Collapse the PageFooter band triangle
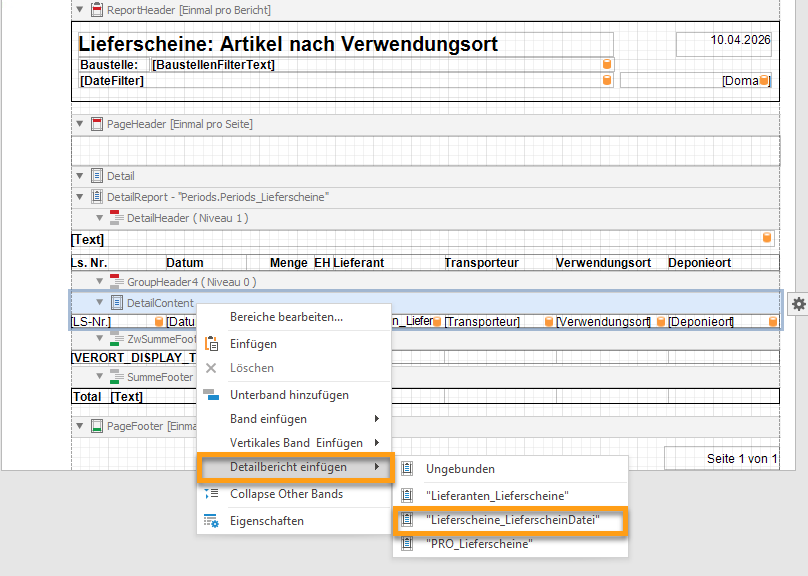 (x=79, y=426)
